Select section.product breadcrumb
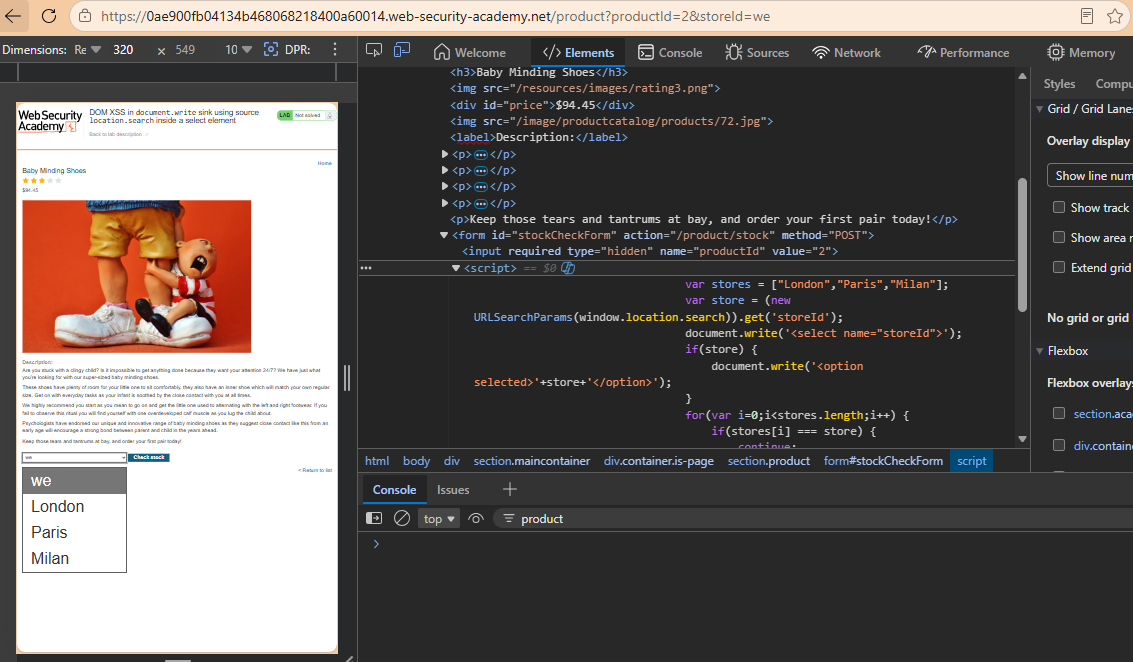 (768, 461)
